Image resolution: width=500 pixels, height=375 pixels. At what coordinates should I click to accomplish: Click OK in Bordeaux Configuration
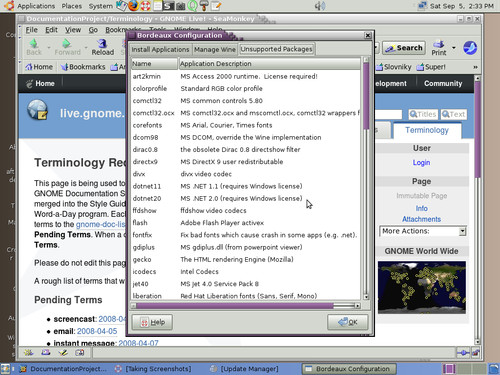pyautogui.click(x=347, y=322)
